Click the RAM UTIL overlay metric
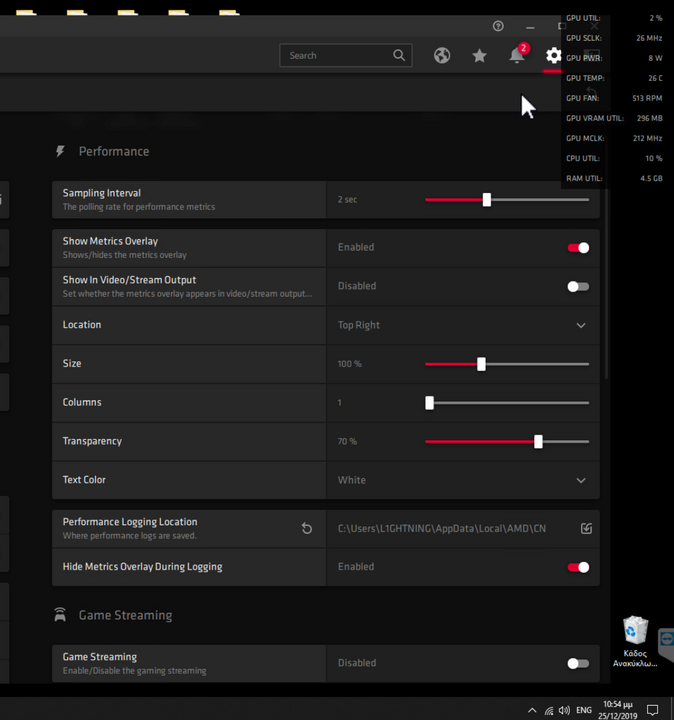The width and height of the screenshot is (674, 720). tap(614, 178)
